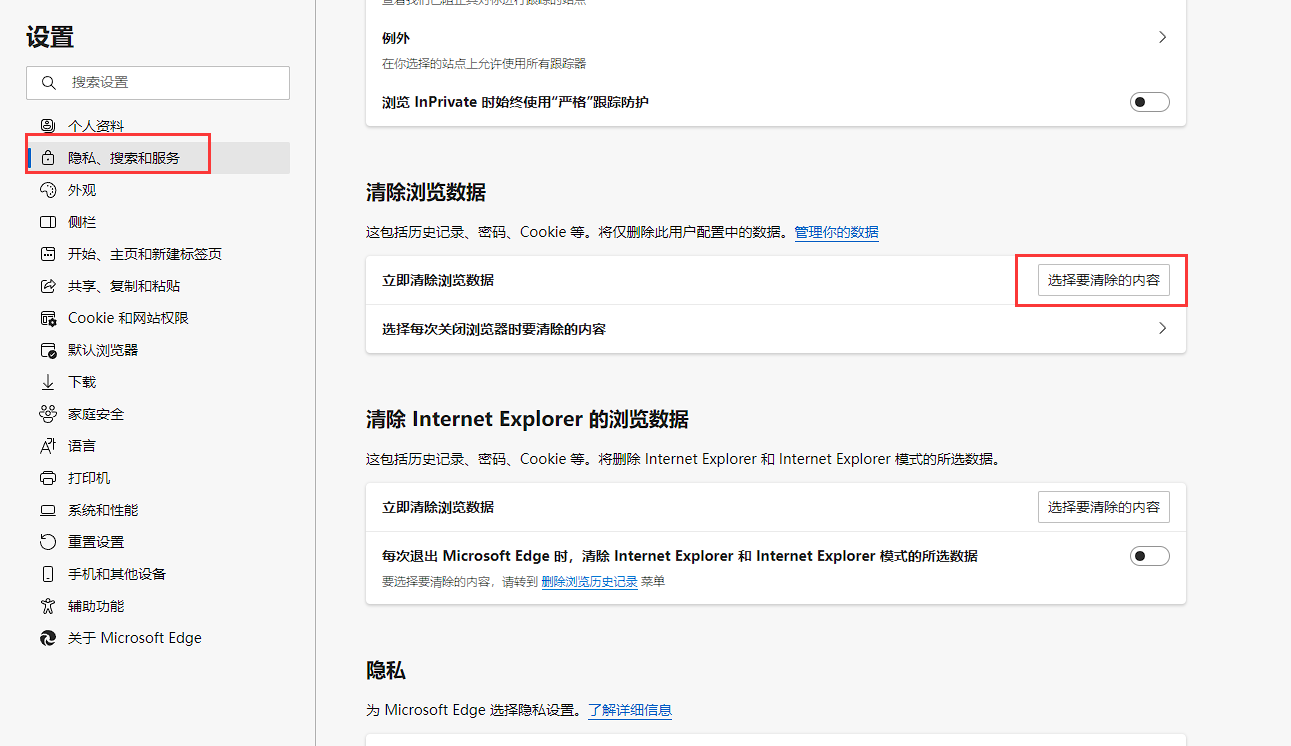Viewport: 1291px width, 746px height.
Task: Toggle 浏览 InPrivate 时始终使用"严格"跟踪防护
Action: click(x=1150, y=102)
